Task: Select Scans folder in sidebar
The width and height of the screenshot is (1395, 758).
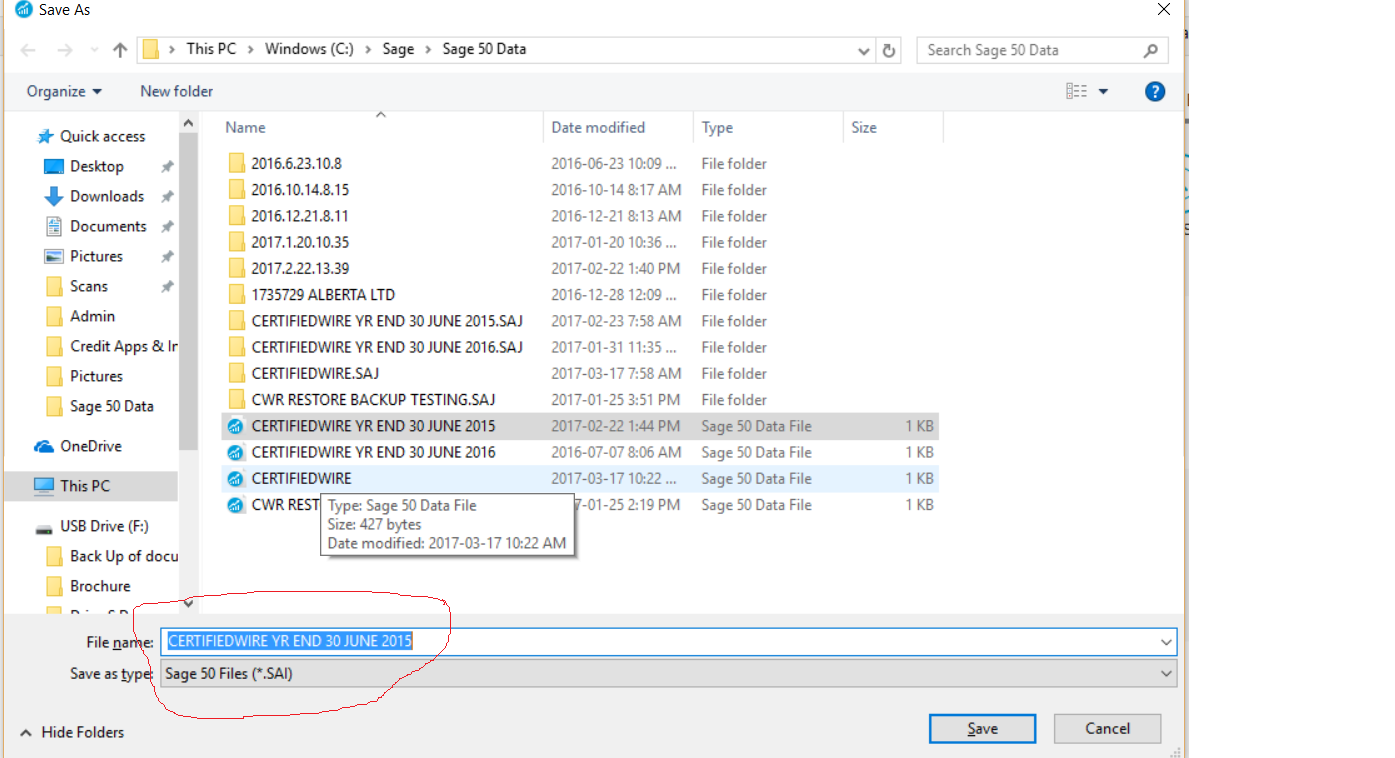Action: point(88,286)
